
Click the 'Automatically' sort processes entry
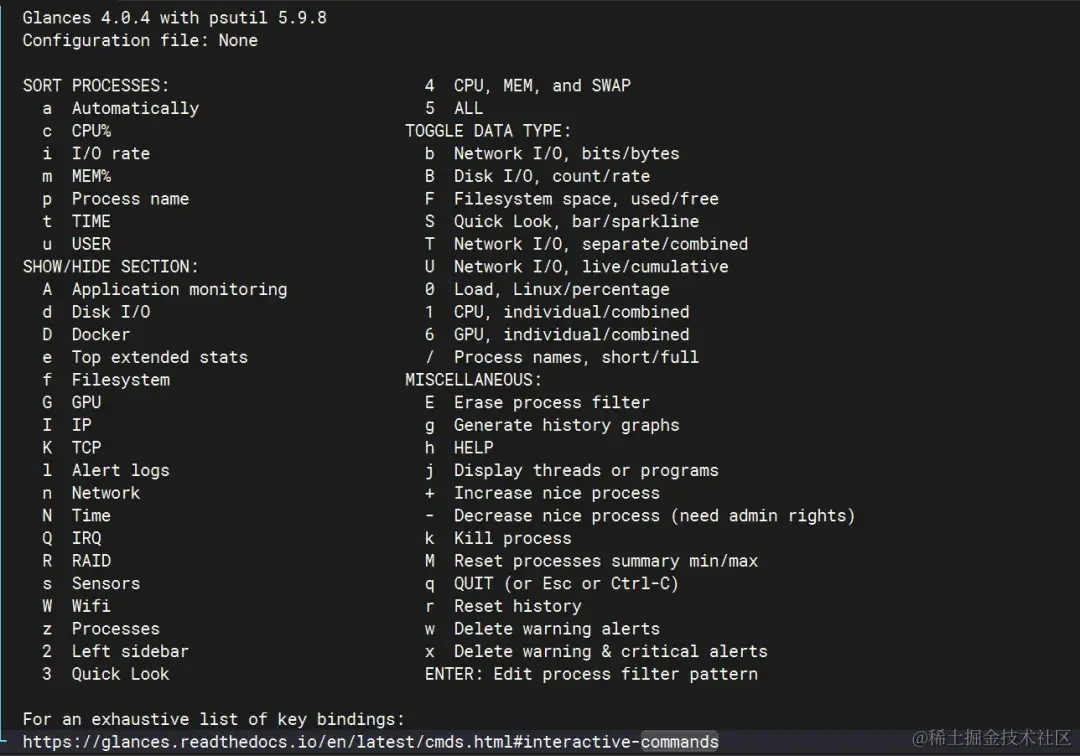[121, 108]
